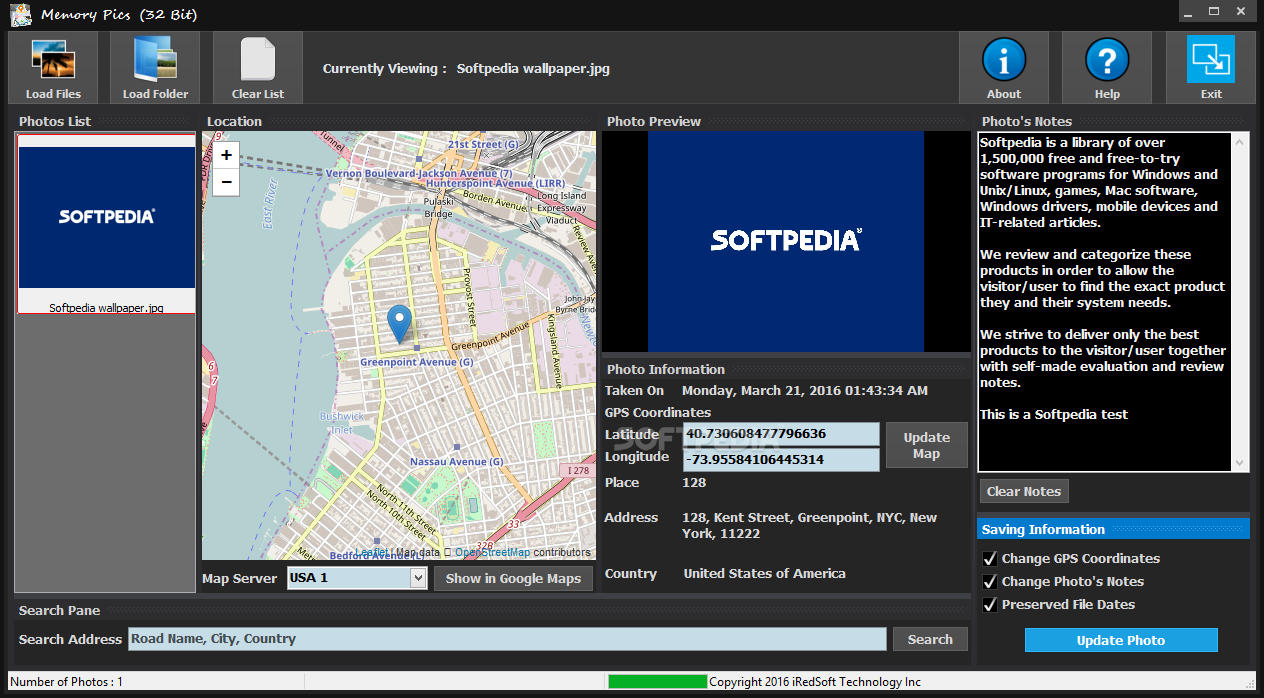The width and height of the screenshot is (1264, 698).
Task: Open the Load Folder tool
Action: (155, 67)
